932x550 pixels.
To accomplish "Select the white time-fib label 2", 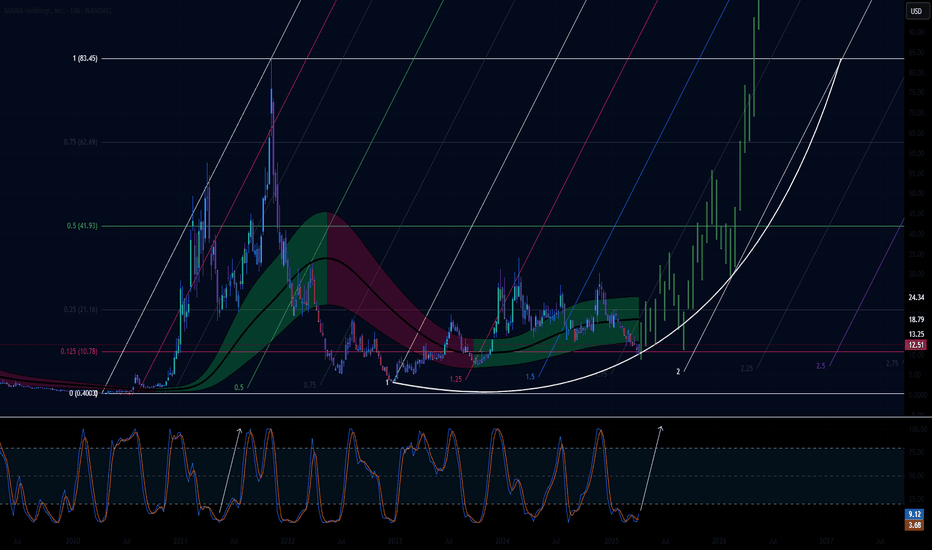I will [x=678, y=372].
